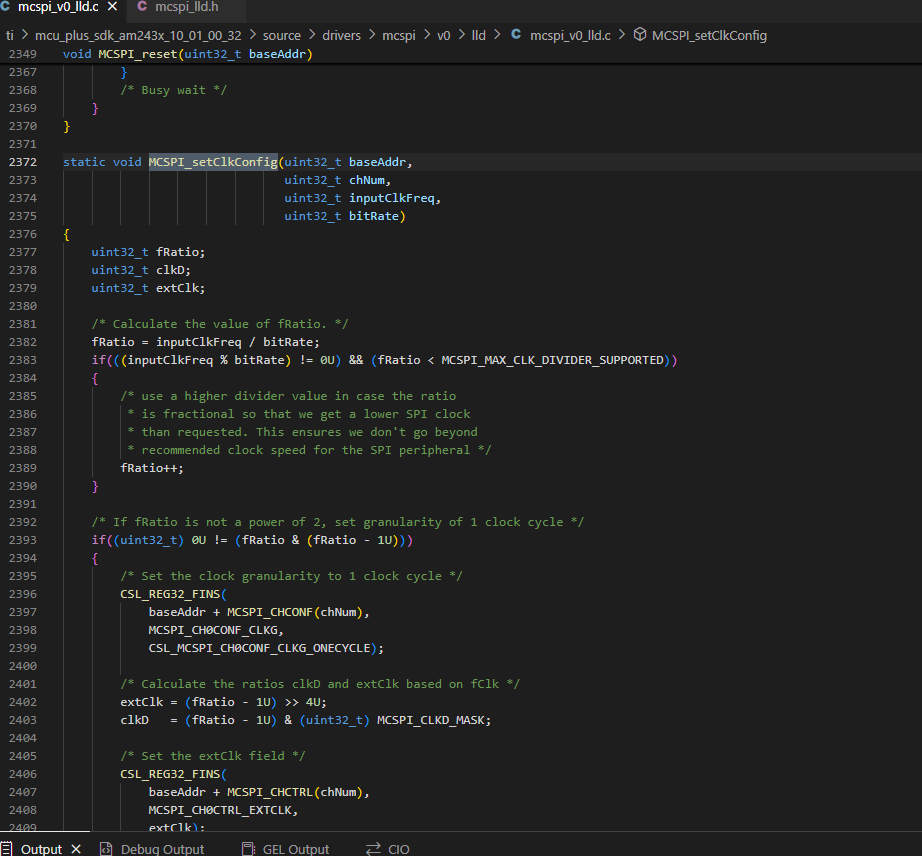Click 'fRatio' declaration on line 2377
Viewport: 922px width, 856px height.
[x=177, y=252]
